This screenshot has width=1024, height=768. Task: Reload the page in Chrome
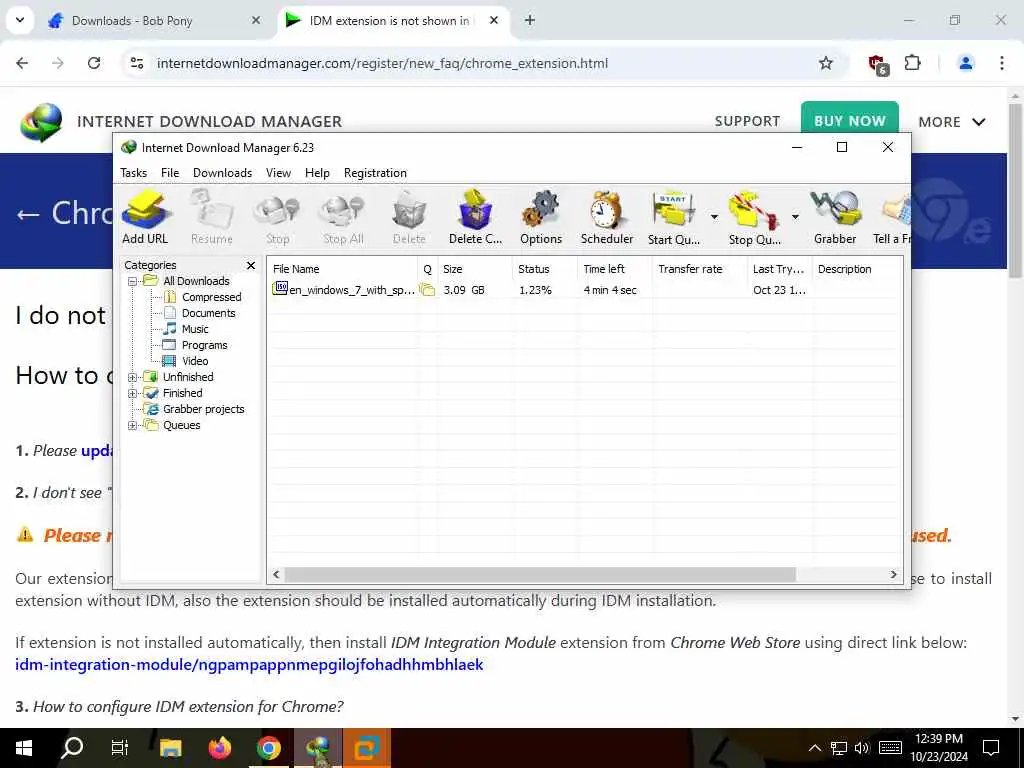pyautogui.click(x=94, y=63)
